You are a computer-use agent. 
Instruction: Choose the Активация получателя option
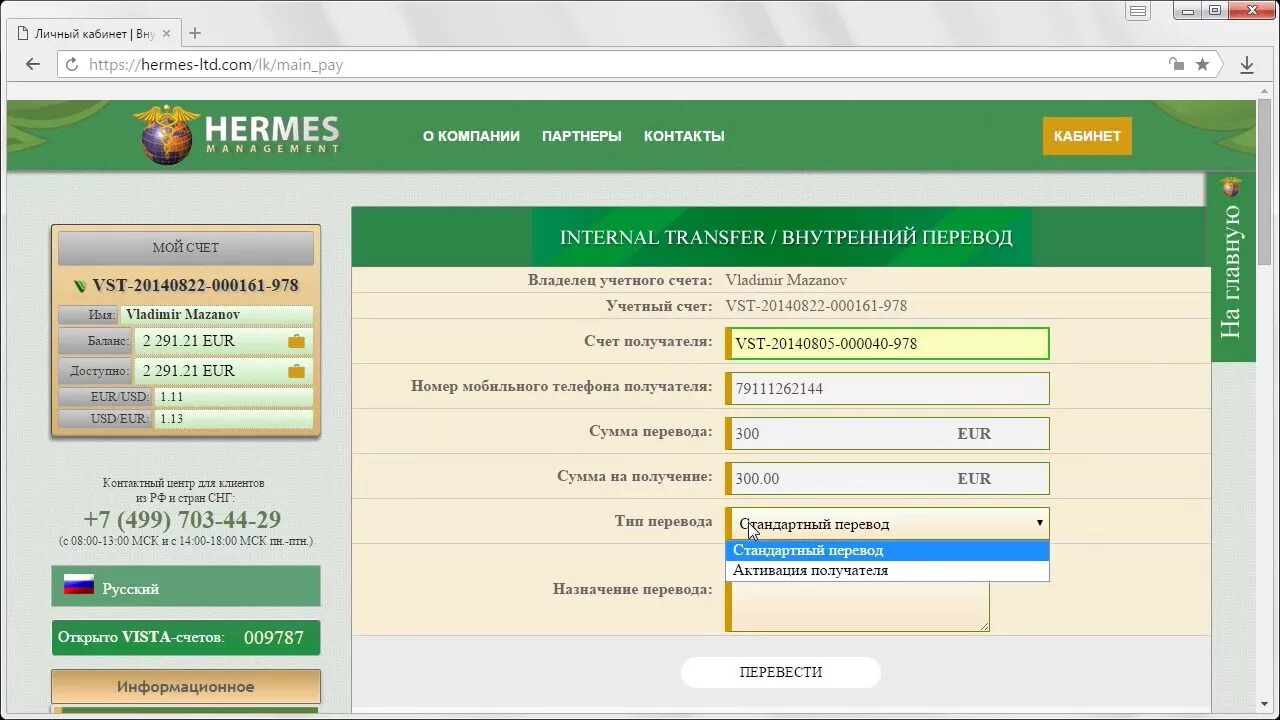(x=887, y=570)
